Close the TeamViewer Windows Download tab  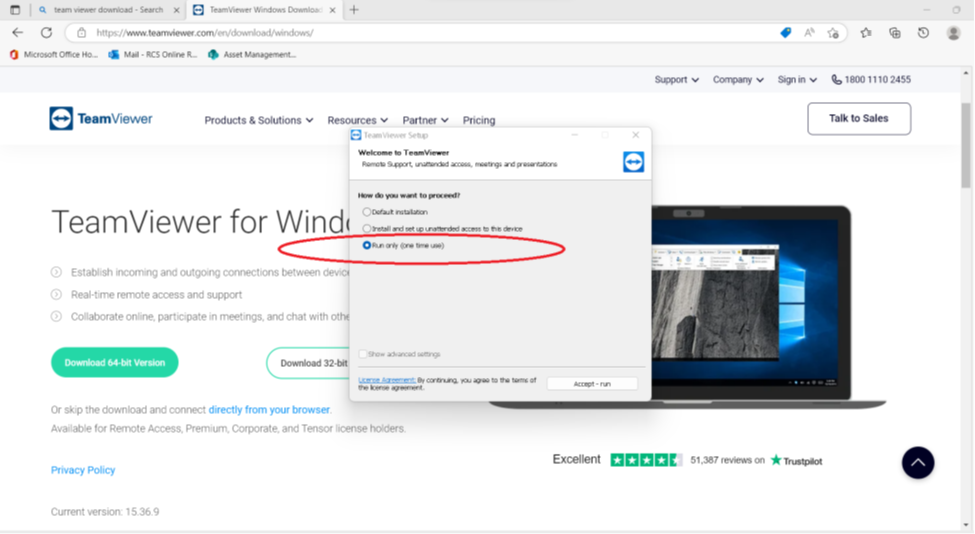[x=332, y=10]
